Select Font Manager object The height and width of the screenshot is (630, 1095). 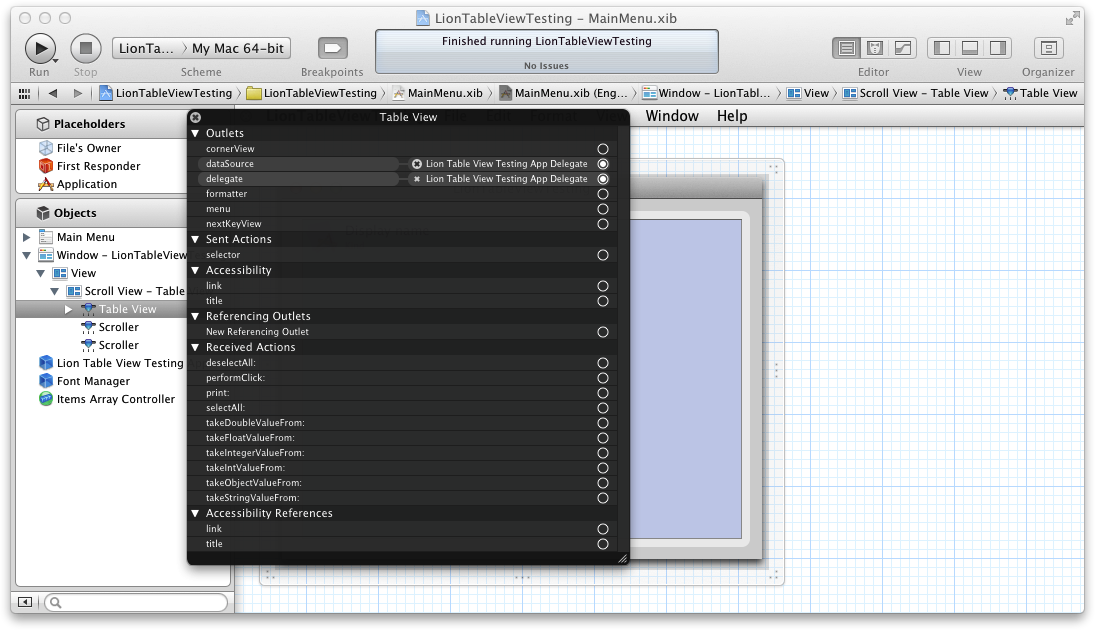[93, 381]
